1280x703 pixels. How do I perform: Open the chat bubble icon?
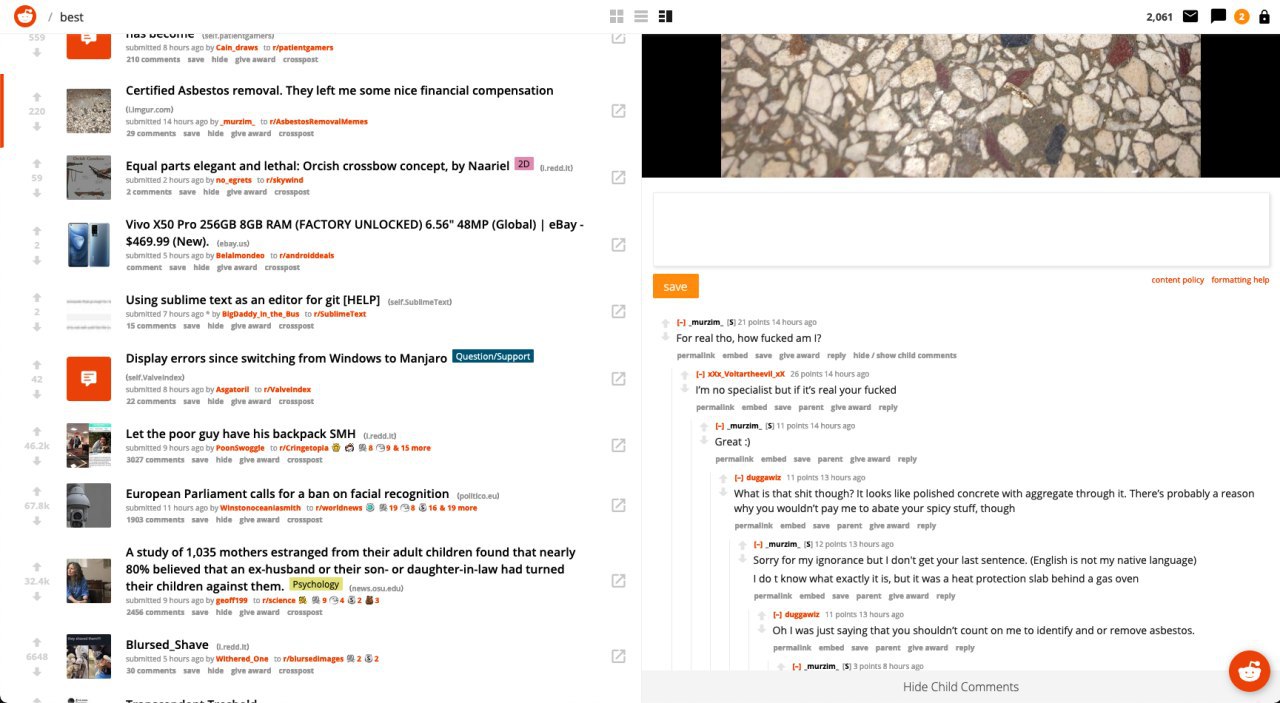click(x=1218, y=16)
